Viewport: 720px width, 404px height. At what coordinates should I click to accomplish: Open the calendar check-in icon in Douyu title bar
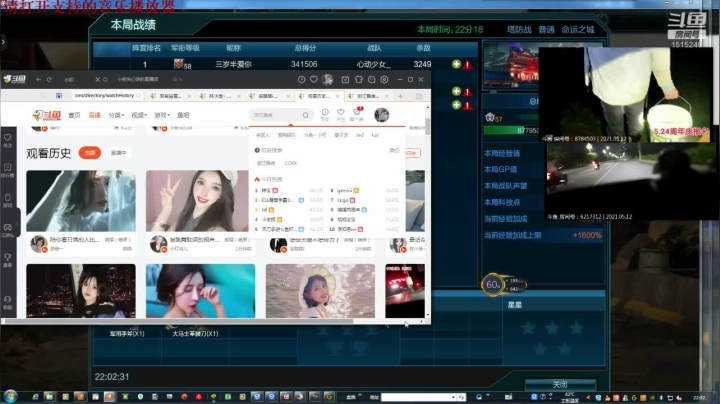pos(345,79)
